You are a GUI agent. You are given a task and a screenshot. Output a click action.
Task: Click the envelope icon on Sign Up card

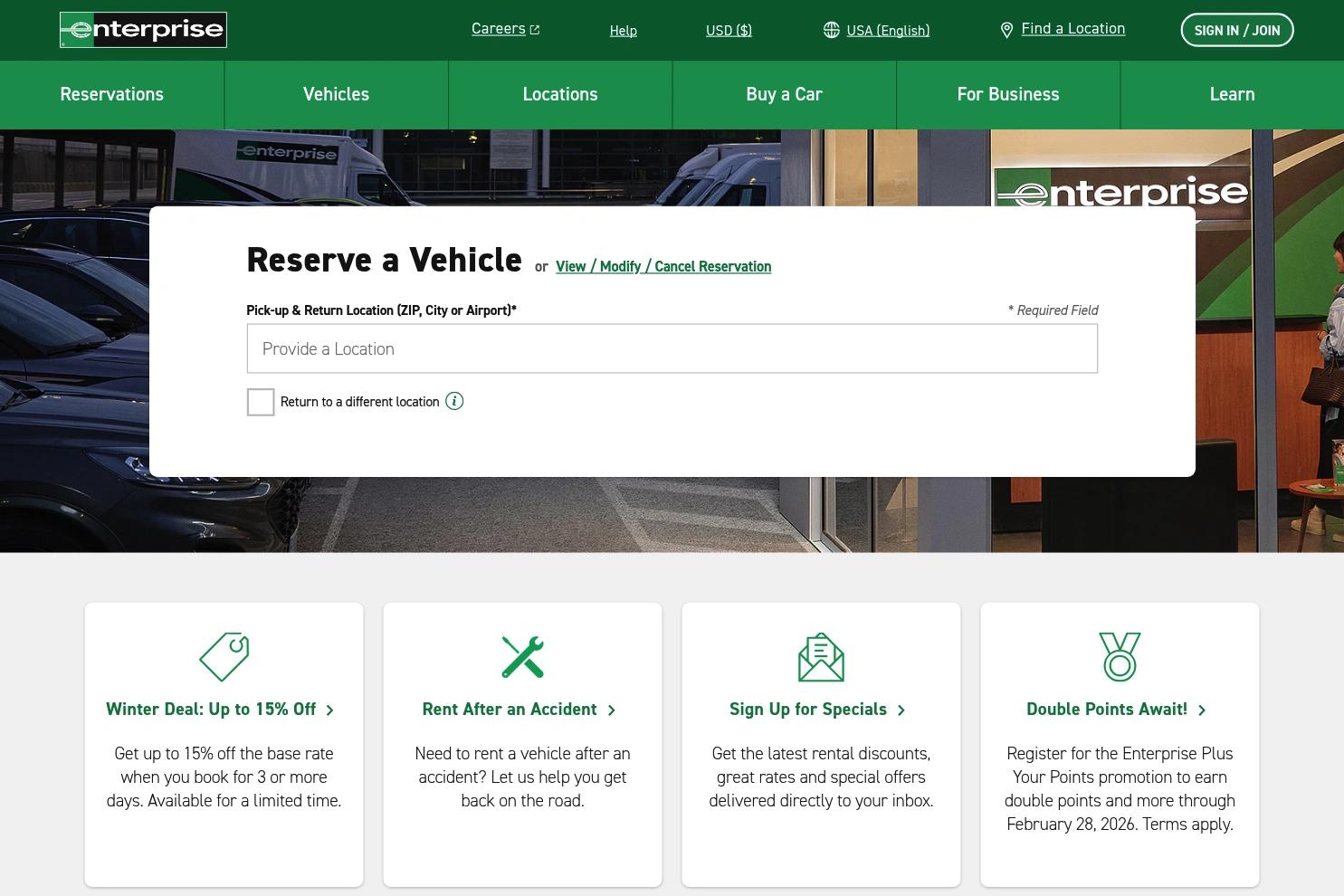click(821, 656)
